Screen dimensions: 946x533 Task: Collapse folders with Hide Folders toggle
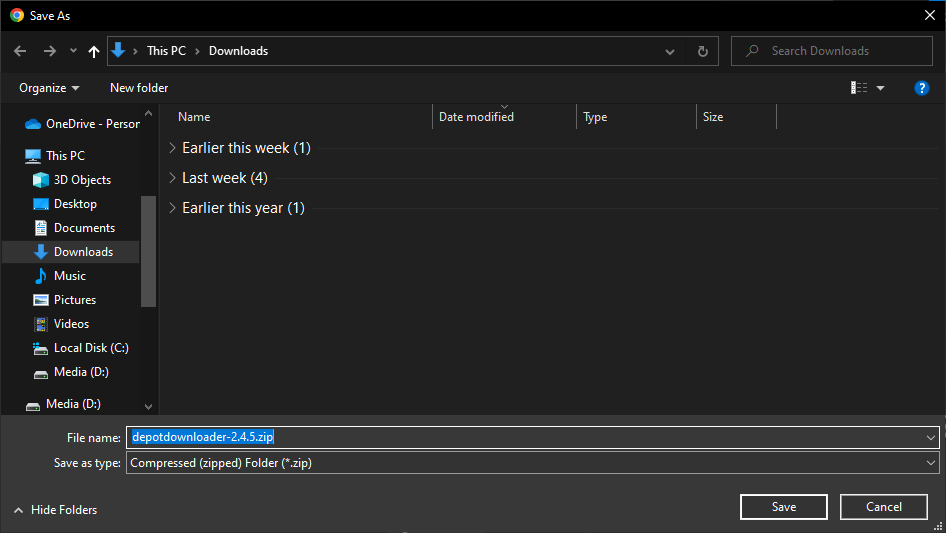(55, 510)
